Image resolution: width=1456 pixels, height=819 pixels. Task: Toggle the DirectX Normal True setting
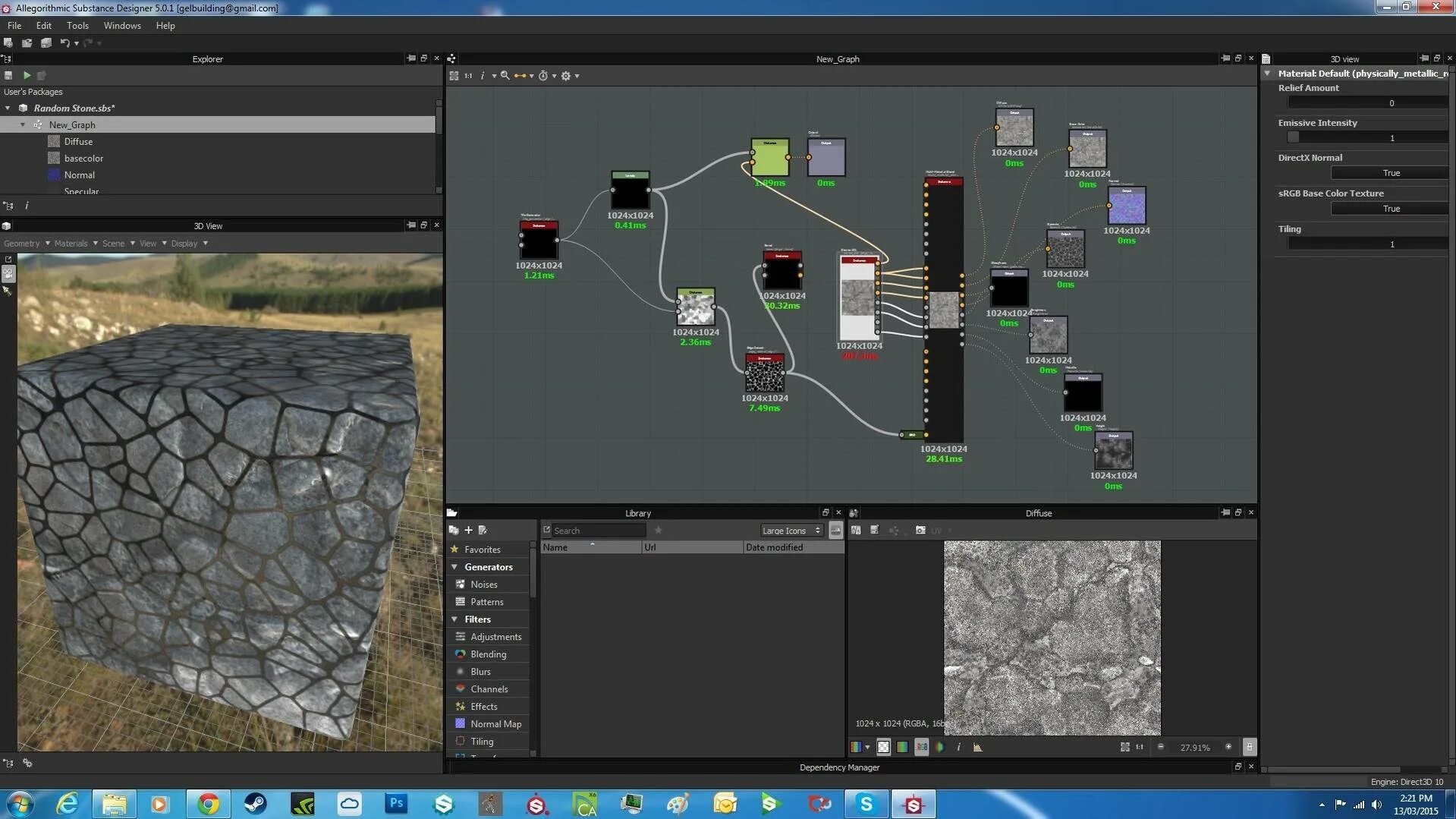1390,173
